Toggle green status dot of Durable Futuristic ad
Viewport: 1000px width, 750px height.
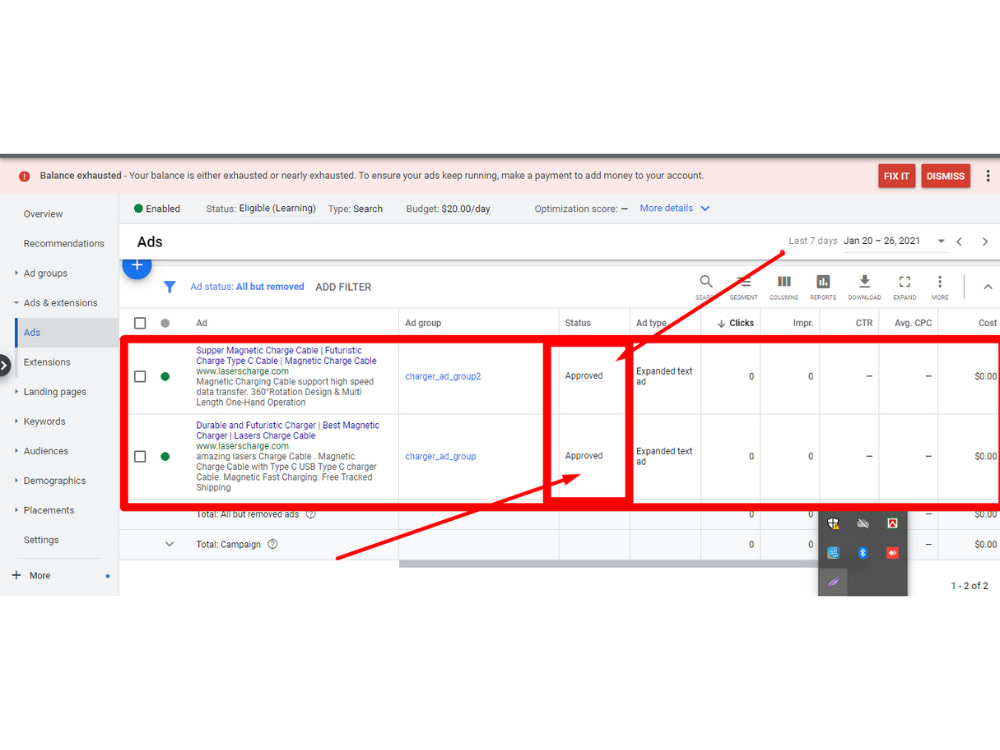click(x=165, y=457)
